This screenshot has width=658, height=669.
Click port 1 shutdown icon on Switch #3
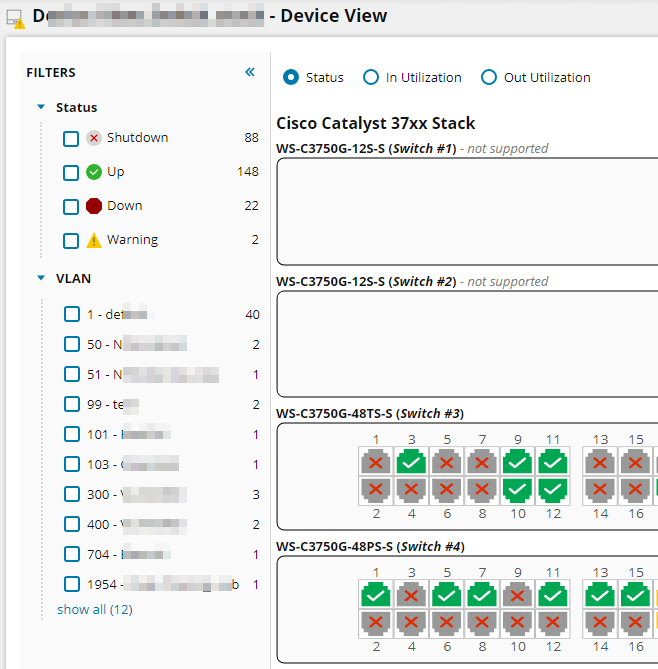pos(376,461)
